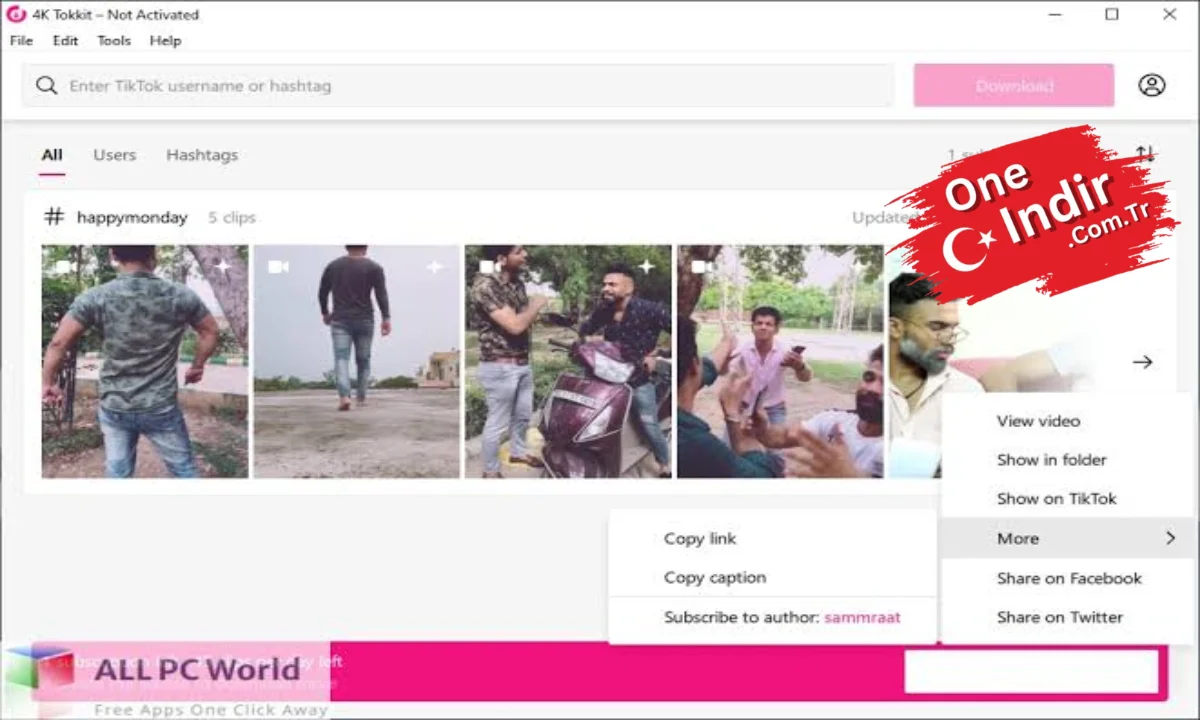This screenshot has width=1200, height=720.
Task: Click the pink Download button
Action: [x=1014, y=85]
